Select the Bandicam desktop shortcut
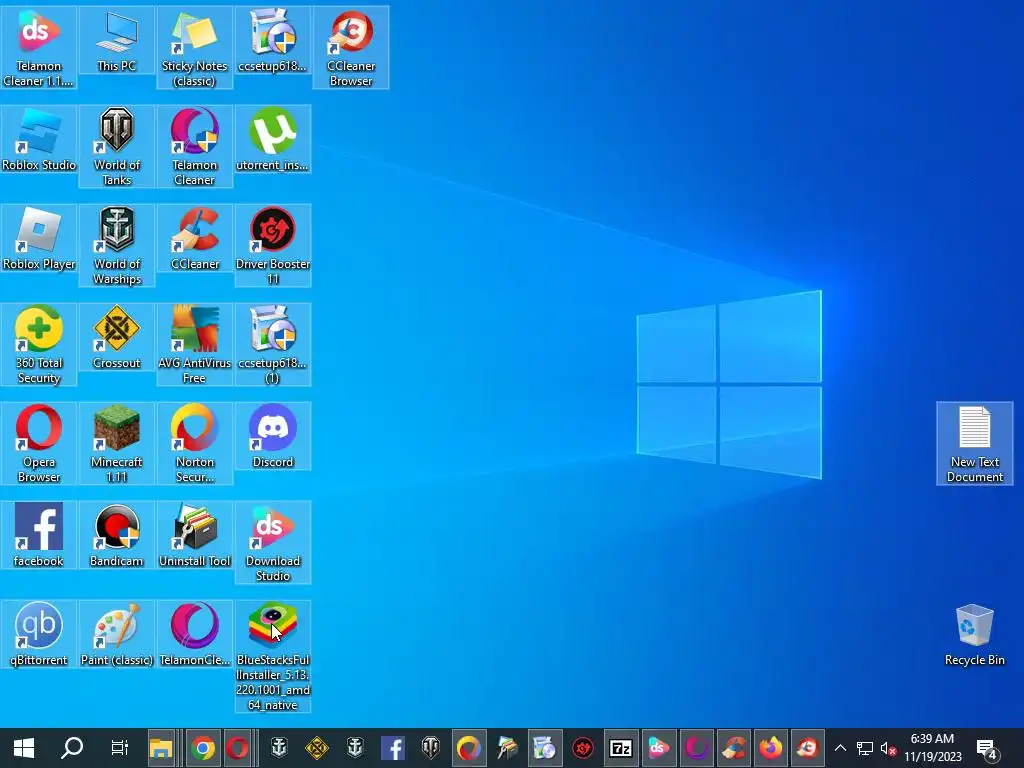Image resolution: width=1024 pixels, height=768 pixels. pos(116,535)
